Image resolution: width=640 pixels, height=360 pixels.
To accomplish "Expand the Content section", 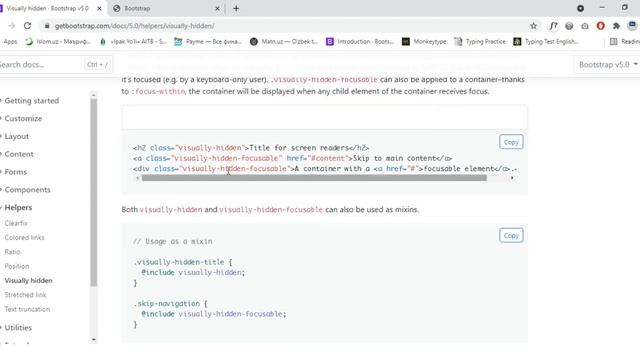I will tap(18, 154).
